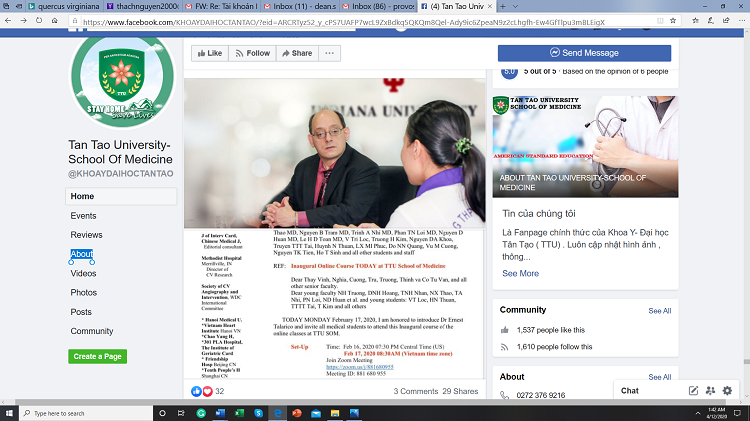Switch to FW: Re: Tài khoản tab
The image size is (750, 421).
(221, 6)
